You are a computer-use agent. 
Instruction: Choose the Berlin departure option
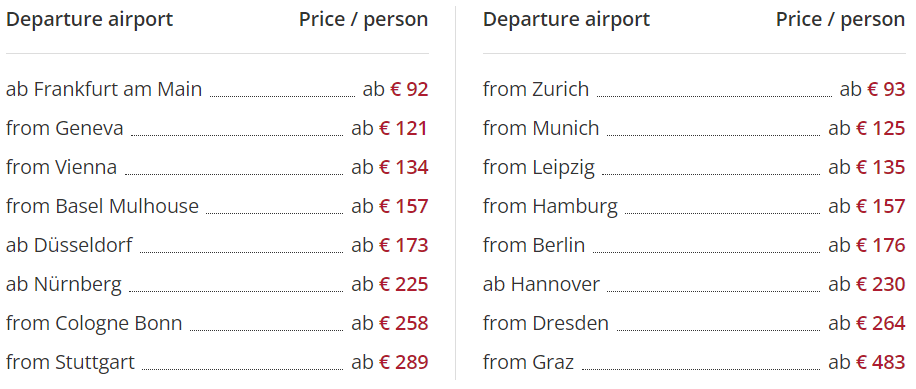coord(694,245)
